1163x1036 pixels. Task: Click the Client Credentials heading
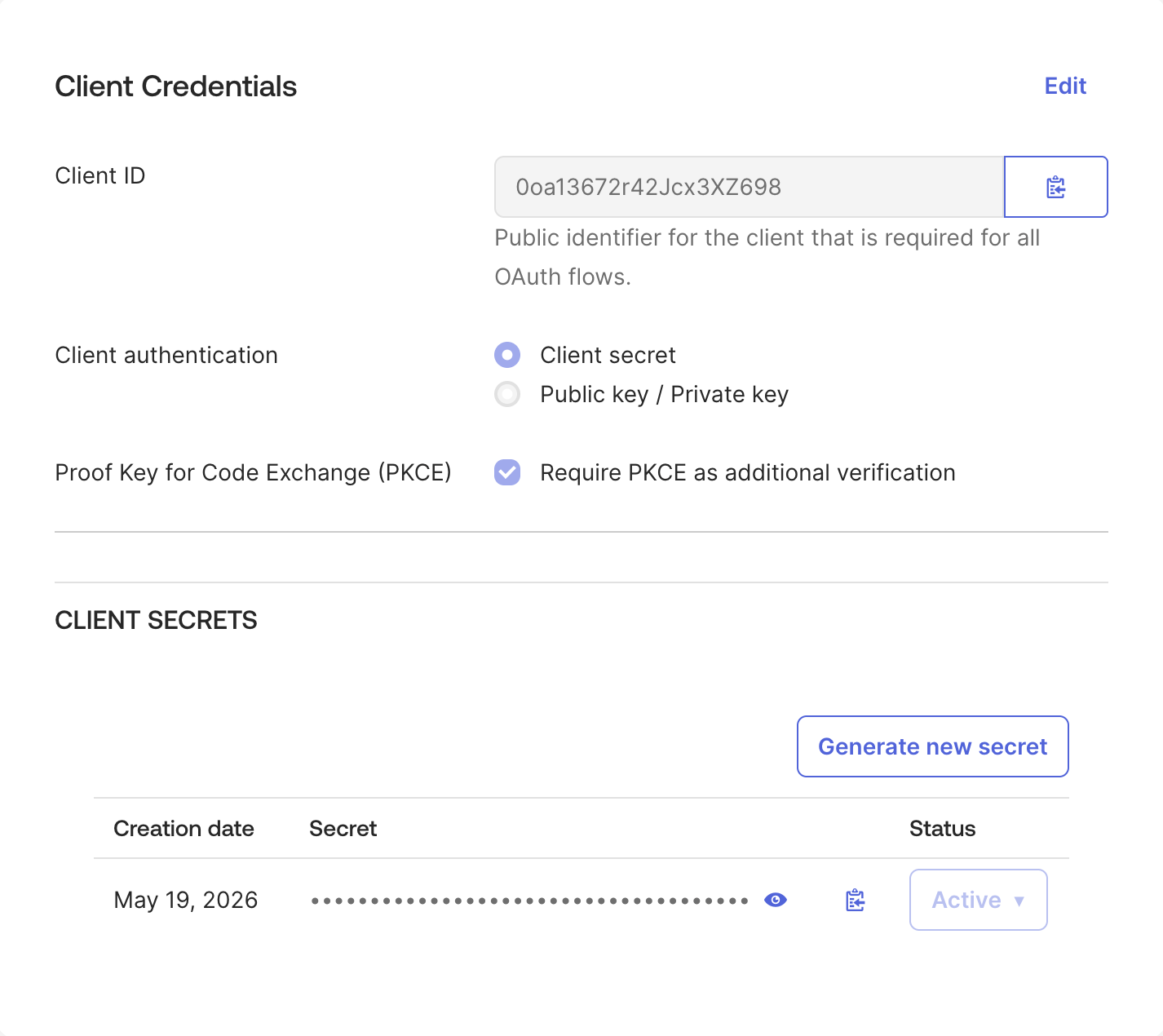click(176, 86)
